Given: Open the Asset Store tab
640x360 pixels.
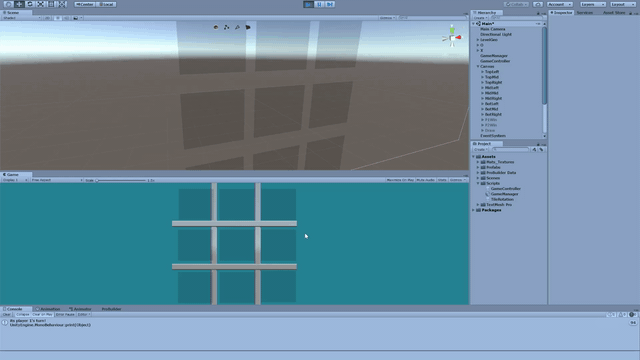Looking at the screenshot, I should coord(614,13).
